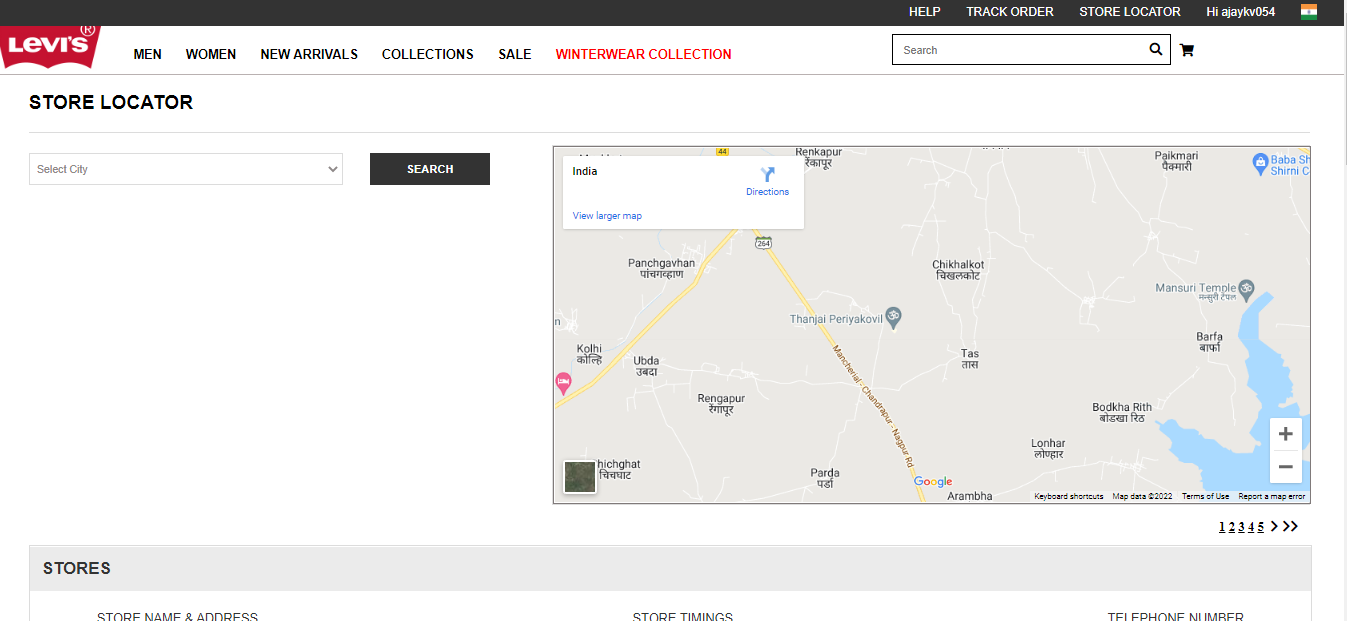Click the SEARCH button
Image resolution: width=1347 pixels, height=621 pixels.
click(x=430, y=169)
